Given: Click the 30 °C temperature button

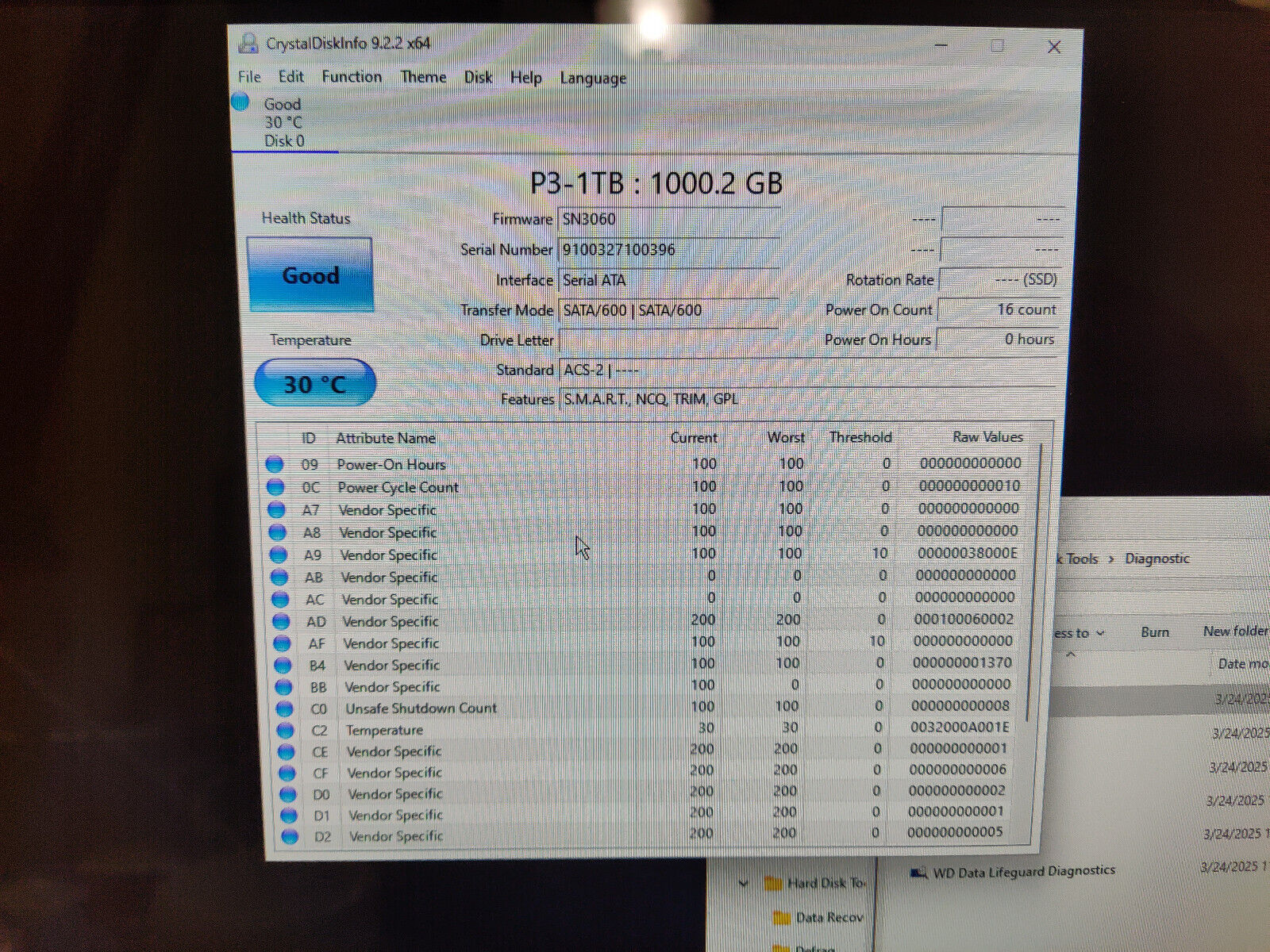Looking at the screenshot, I should (x=315, y=383).
